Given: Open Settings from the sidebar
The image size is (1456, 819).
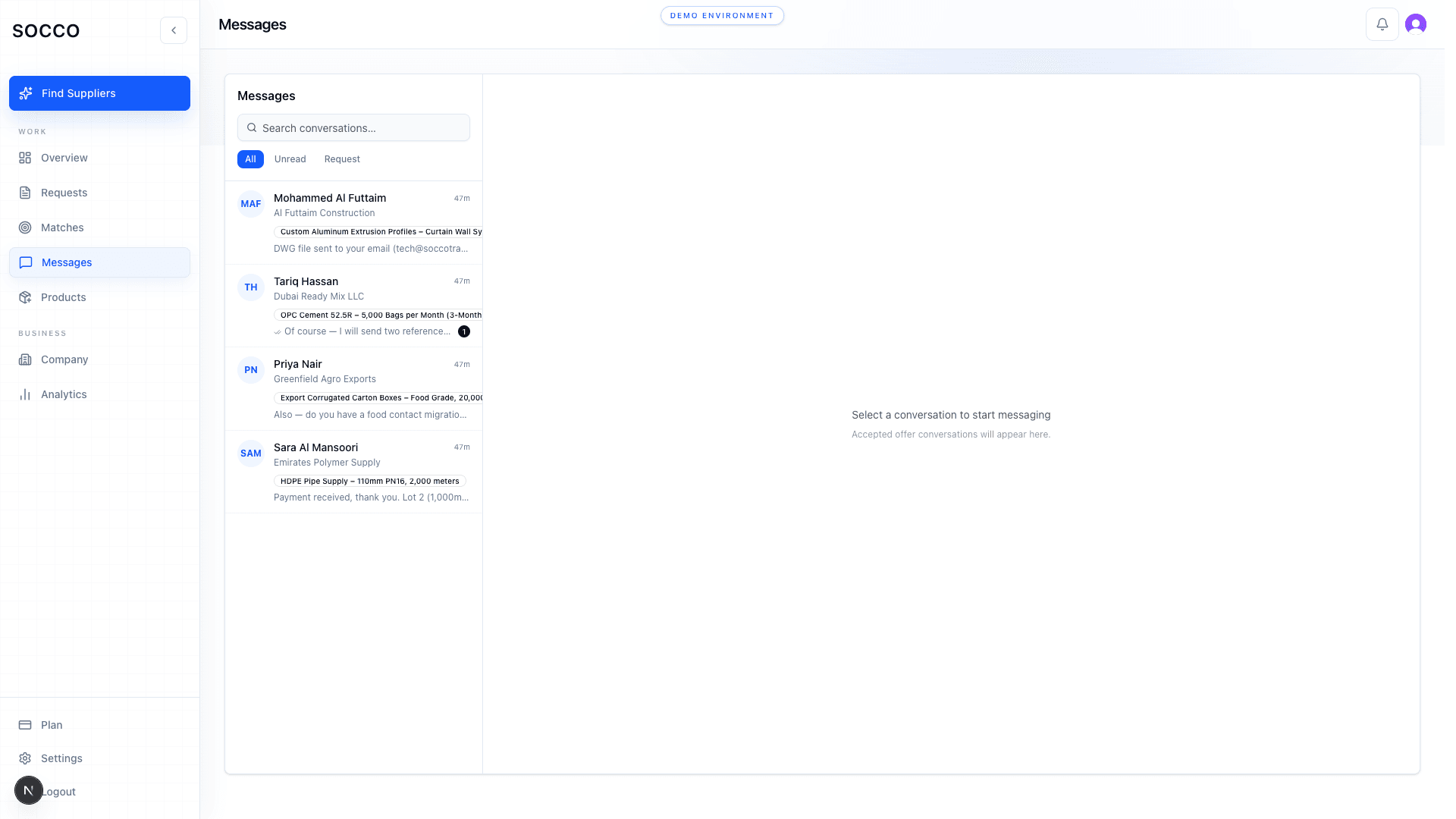Looking at the screenshot, I should (99, 758).
